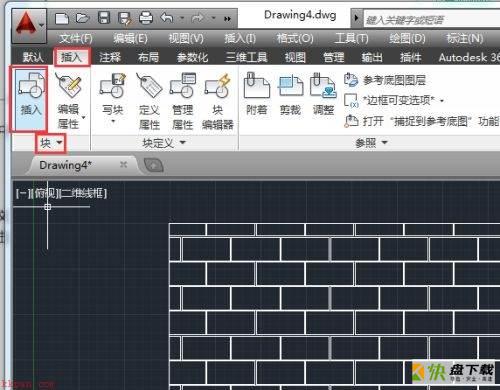Open the 绘图(D) menu
The height and width of the screenshot is (390, 500).
point(407,39)
